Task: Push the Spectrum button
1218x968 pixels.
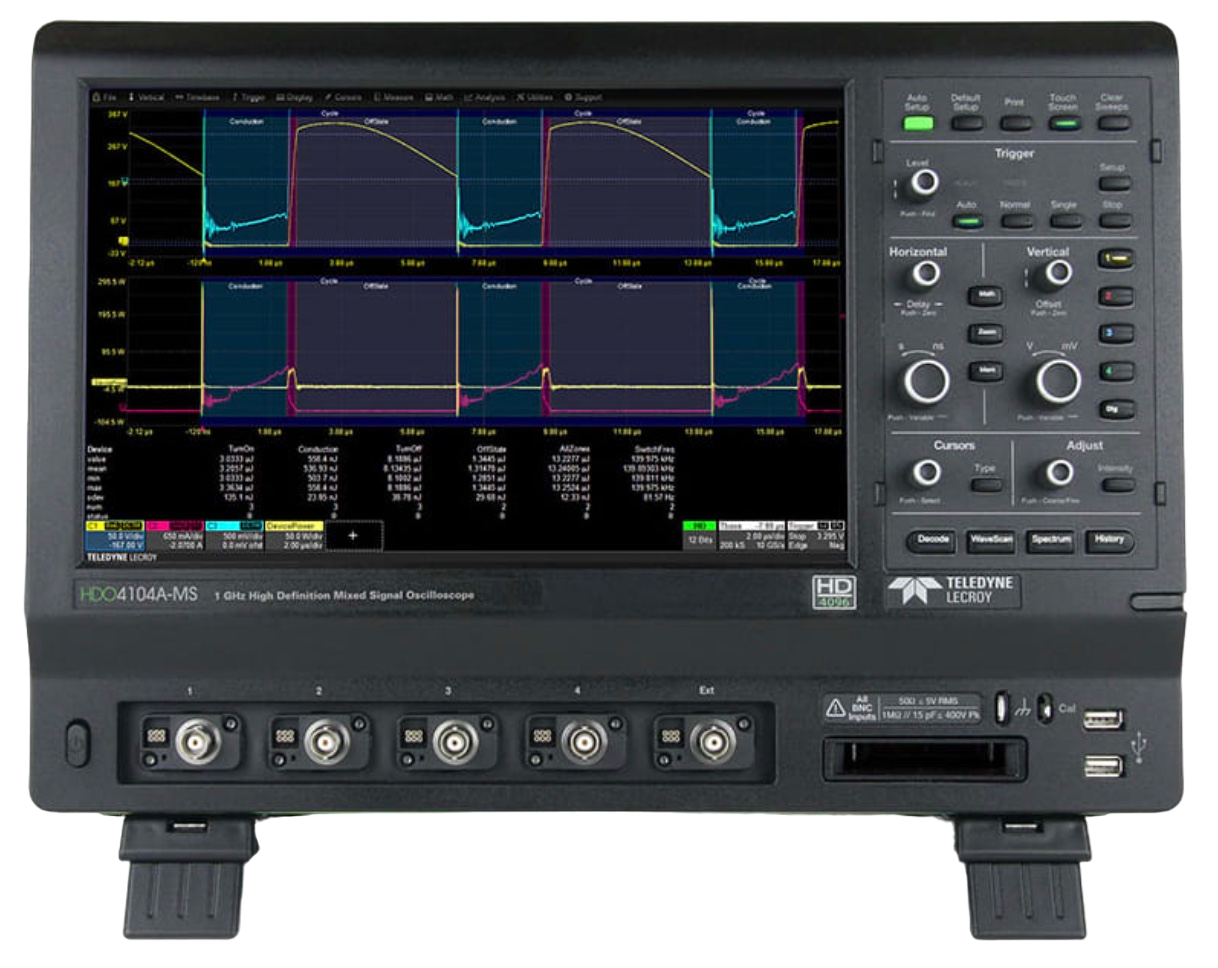Action: (1051, 540)
